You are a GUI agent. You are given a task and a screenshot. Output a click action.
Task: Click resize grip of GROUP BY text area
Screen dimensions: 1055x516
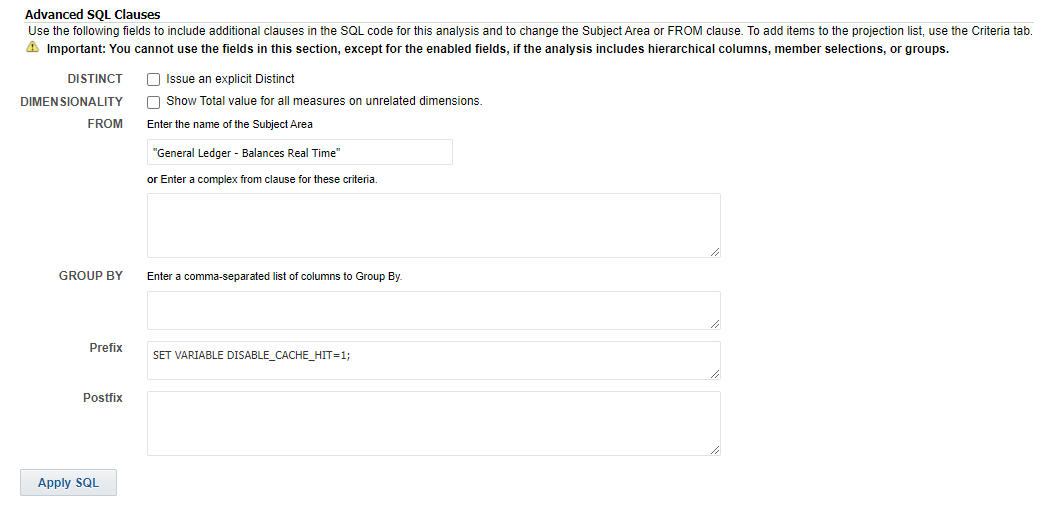pos(715,324)
